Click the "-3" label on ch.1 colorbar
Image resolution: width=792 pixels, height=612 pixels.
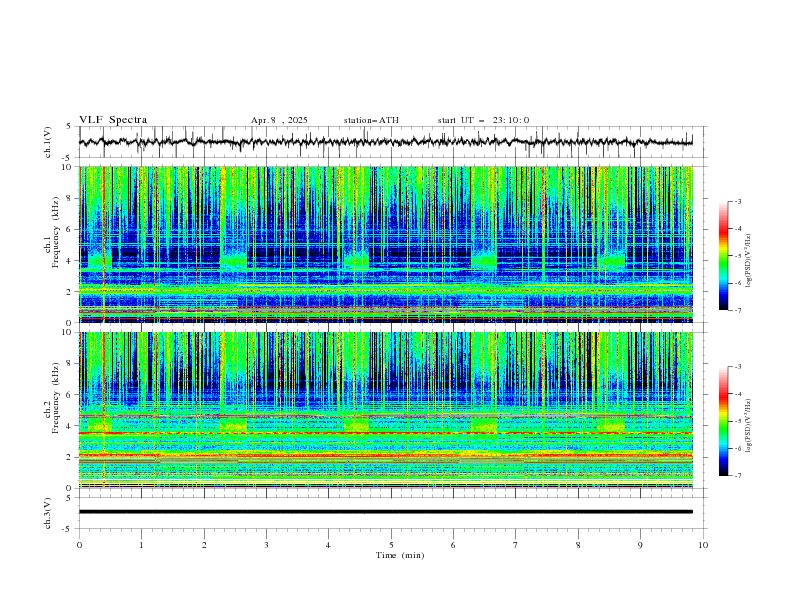[737, 201]
